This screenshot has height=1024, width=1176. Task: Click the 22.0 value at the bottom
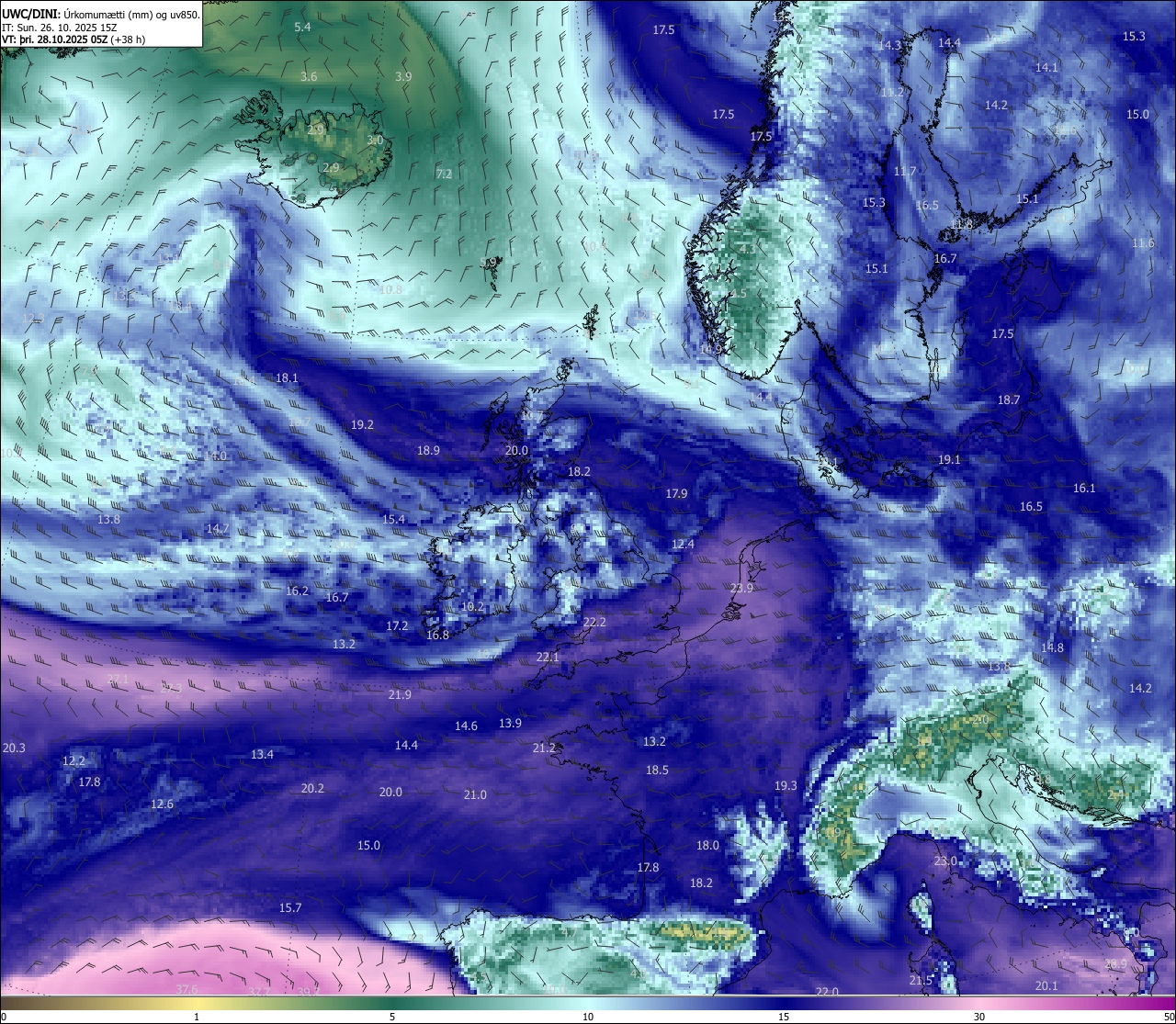pos(827,992)
